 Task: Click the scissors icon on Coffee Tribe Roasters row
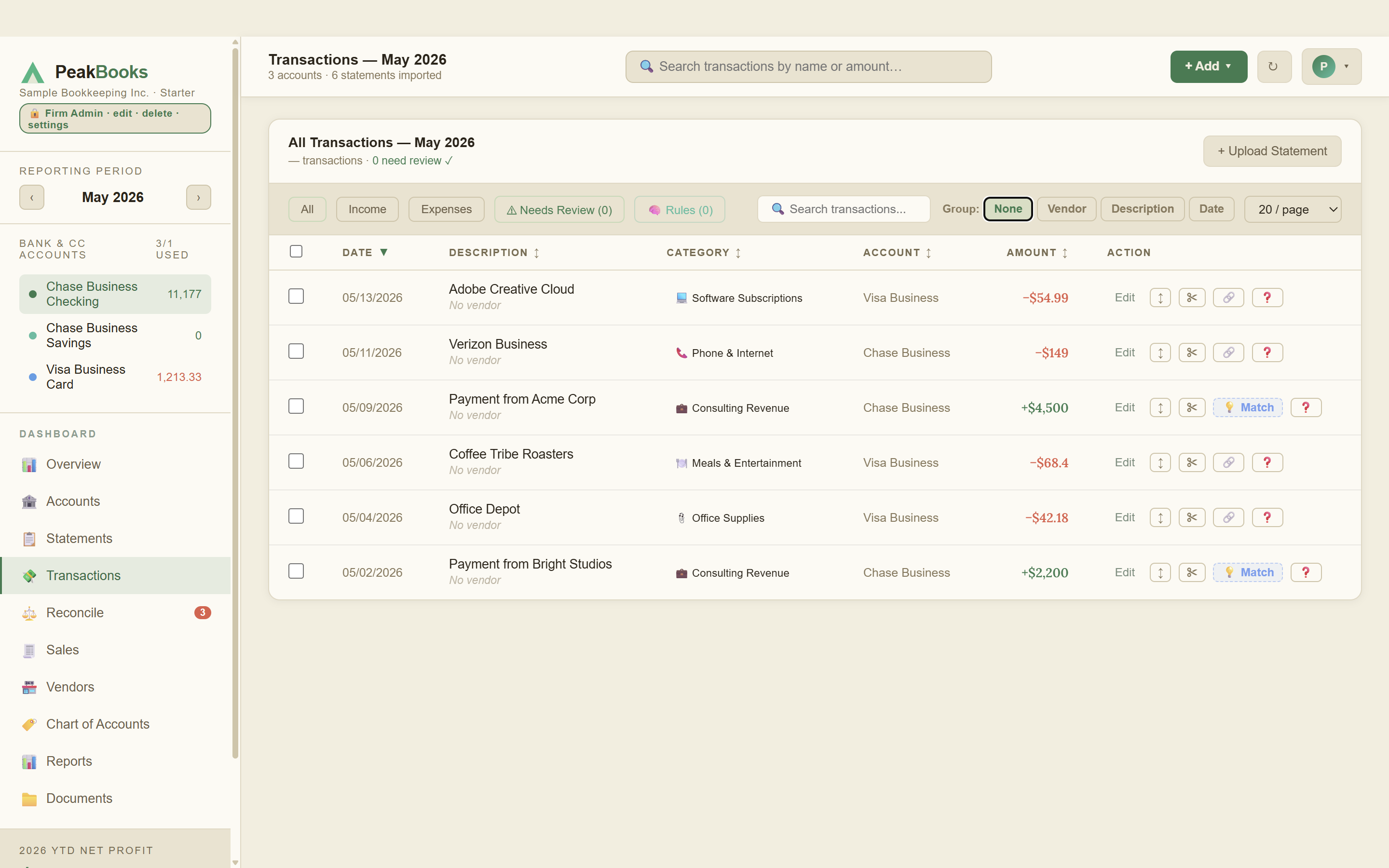click(x=1192, y=463)
